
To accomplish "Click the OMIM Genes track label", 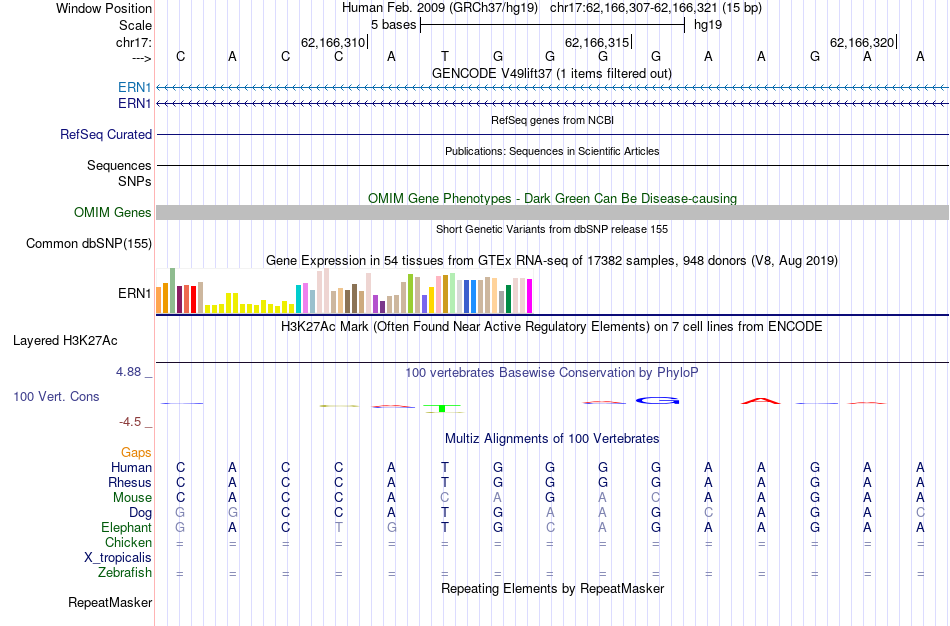I will (x=113, y=213).
